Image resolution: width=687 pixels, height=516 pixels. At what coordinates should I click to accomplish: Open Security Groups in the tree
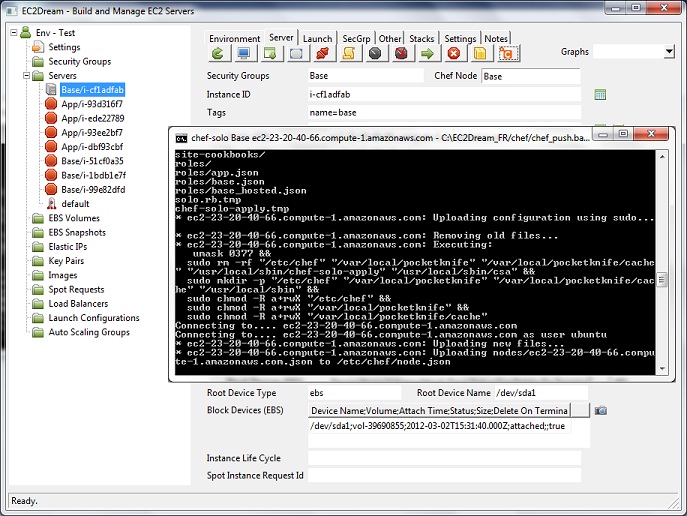click(x=80, y=61)
